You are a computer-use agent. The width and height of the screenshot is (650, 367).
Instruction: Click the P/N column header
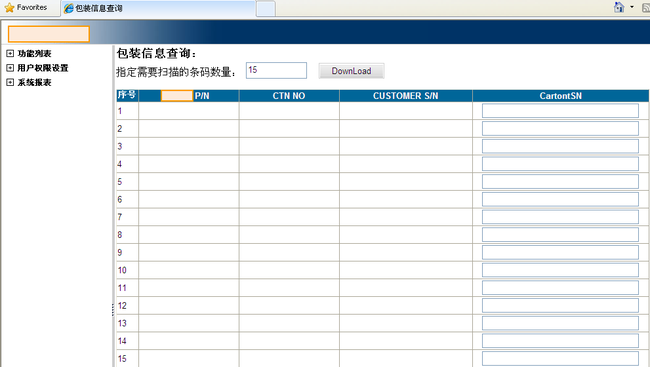click(189, 96)
